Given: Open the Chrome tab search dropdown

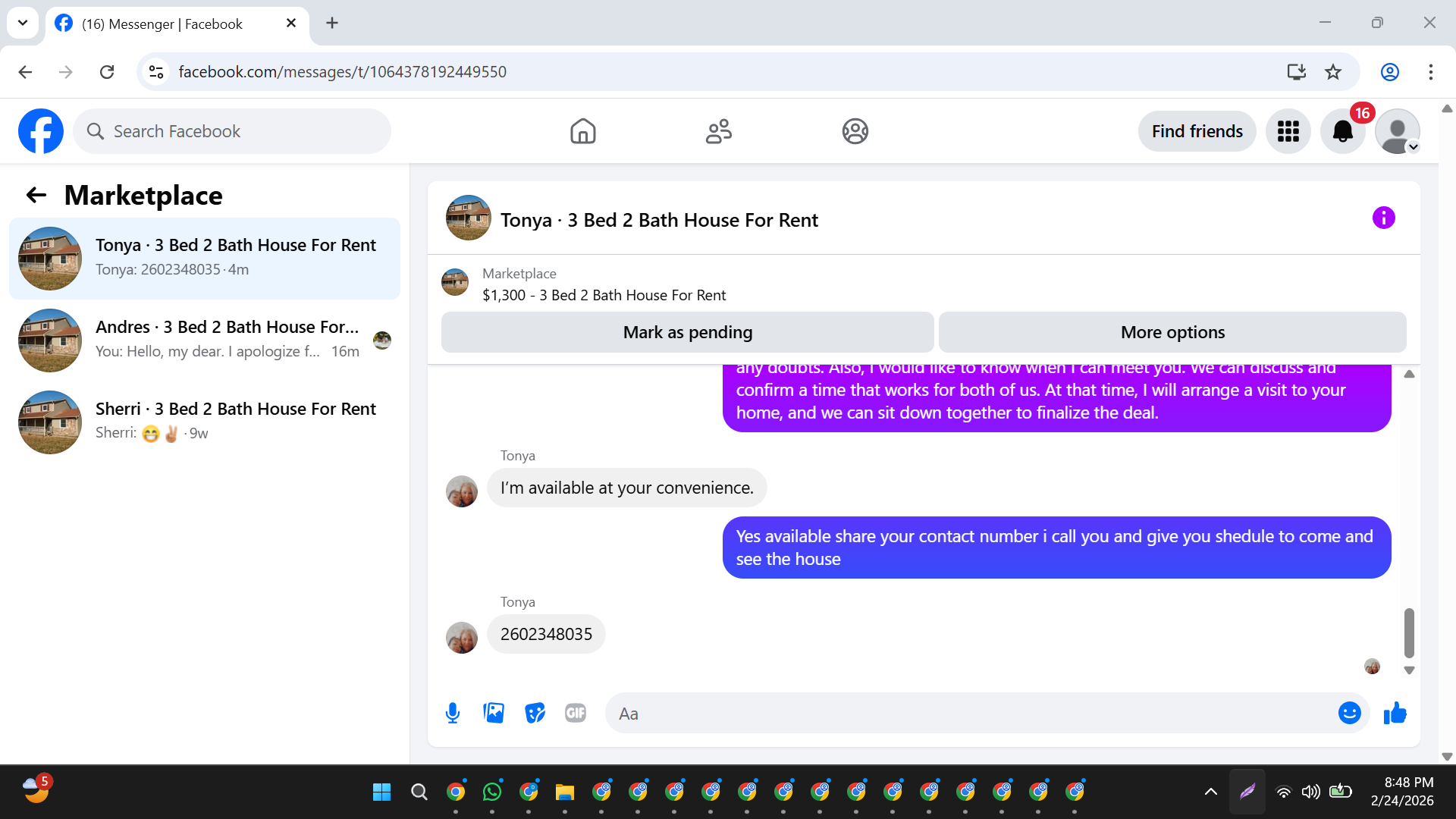Looking at the screenshot, I should click(23, 23).
